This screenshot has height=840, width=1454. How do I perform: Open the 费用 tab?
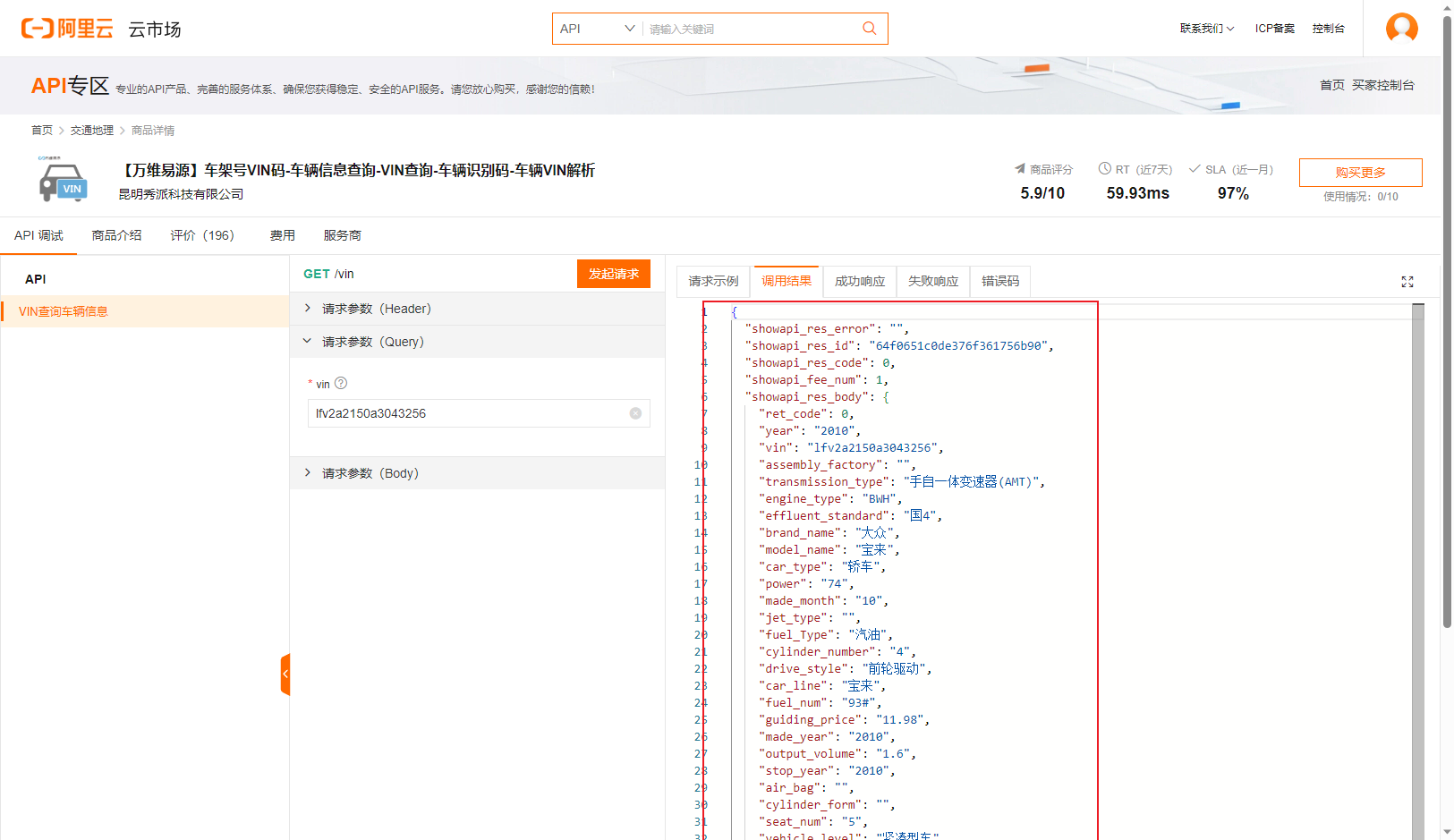(x=283, y=235)
